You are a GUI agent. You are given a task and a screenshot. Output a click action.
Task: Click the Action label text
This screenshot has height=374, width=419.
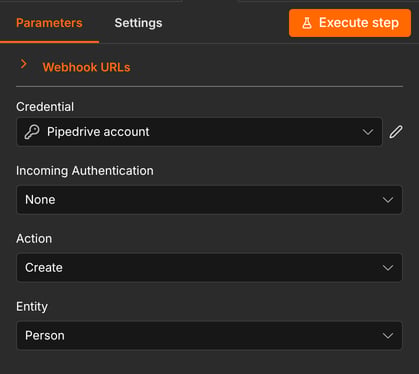(x=34, y=239)
